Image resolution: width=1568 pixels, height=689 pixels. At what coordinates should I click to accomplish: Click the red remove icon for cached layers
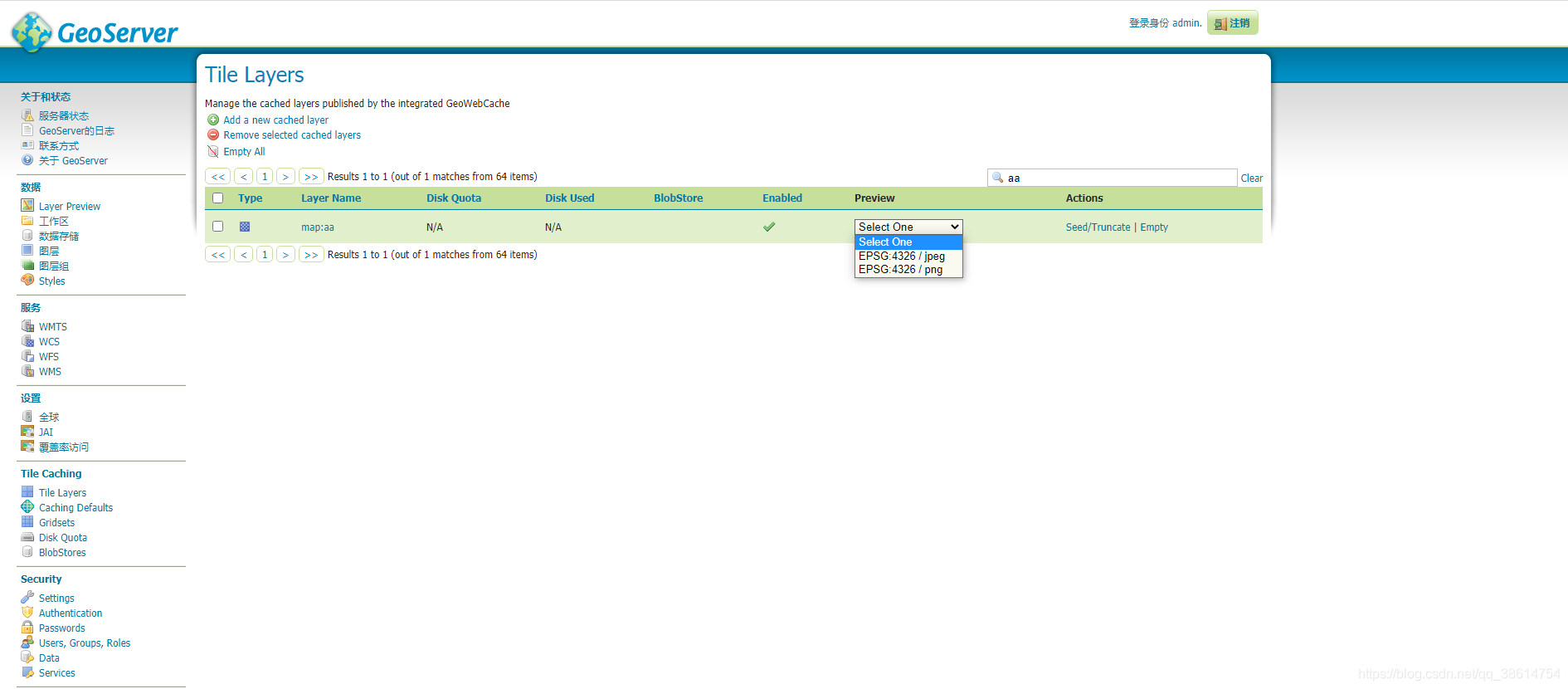[213, 134]
